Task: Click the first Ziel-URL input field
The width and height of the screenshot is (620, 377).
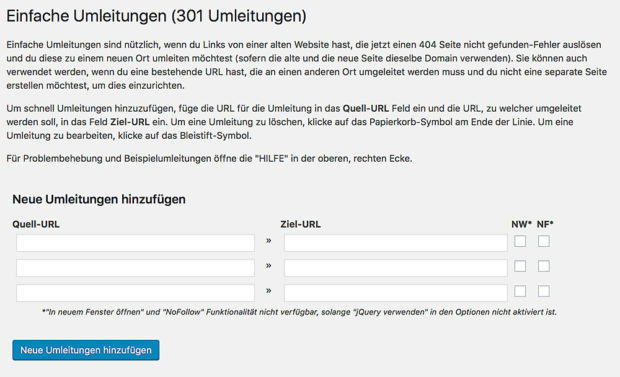Action: pos(395,243)
